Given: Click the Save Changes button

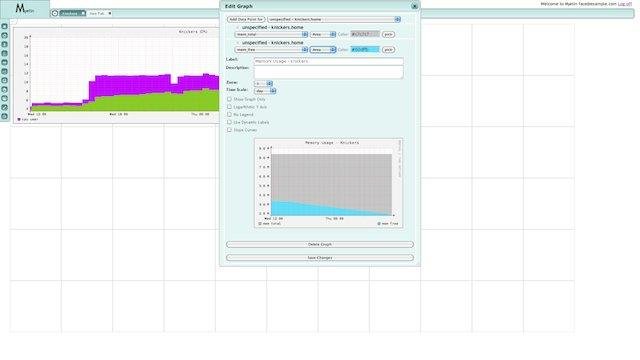Looking at the screenshot, I should [320, 258].
